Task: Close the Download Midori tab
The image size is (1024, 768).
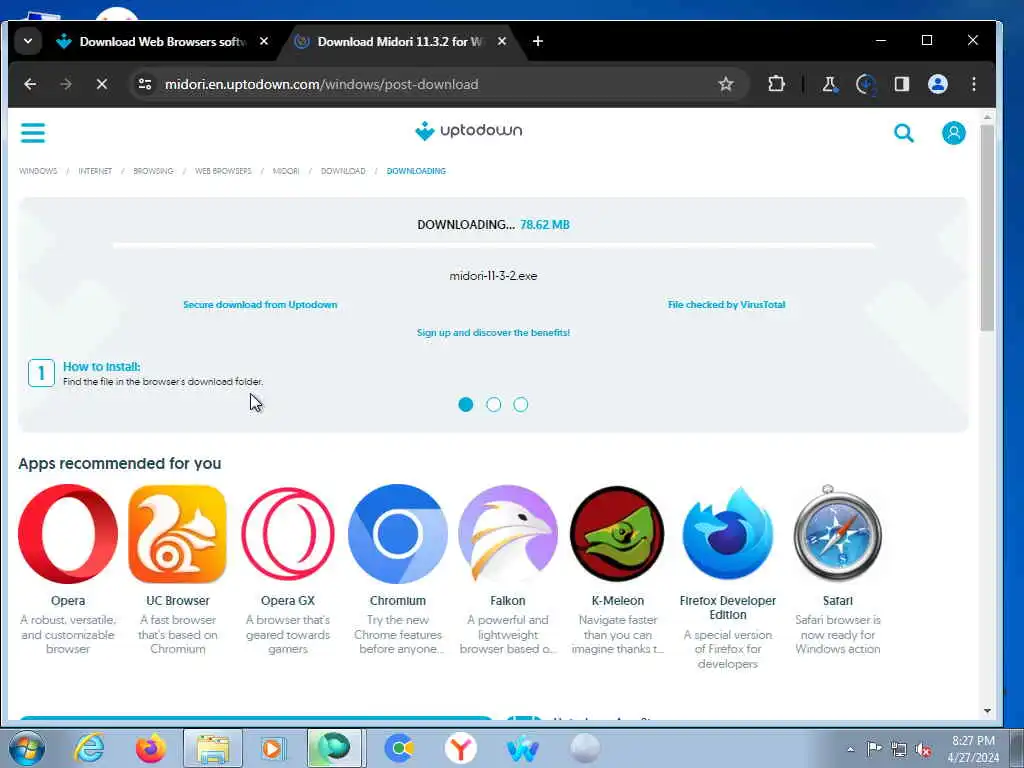Action: pos(502,41)
